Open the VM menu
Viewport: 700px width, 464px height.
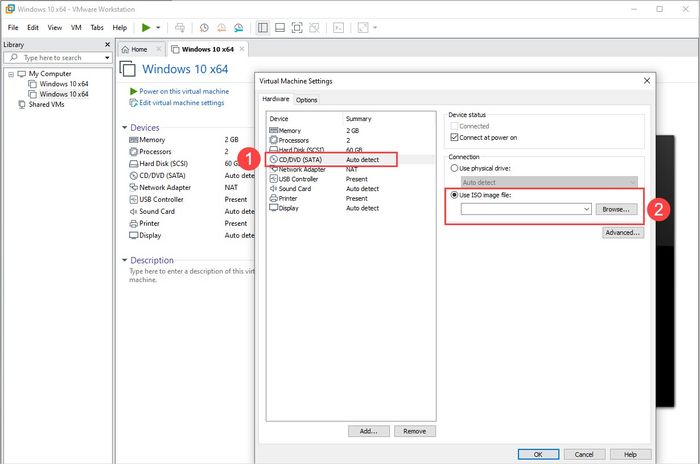tap(76, 28)
